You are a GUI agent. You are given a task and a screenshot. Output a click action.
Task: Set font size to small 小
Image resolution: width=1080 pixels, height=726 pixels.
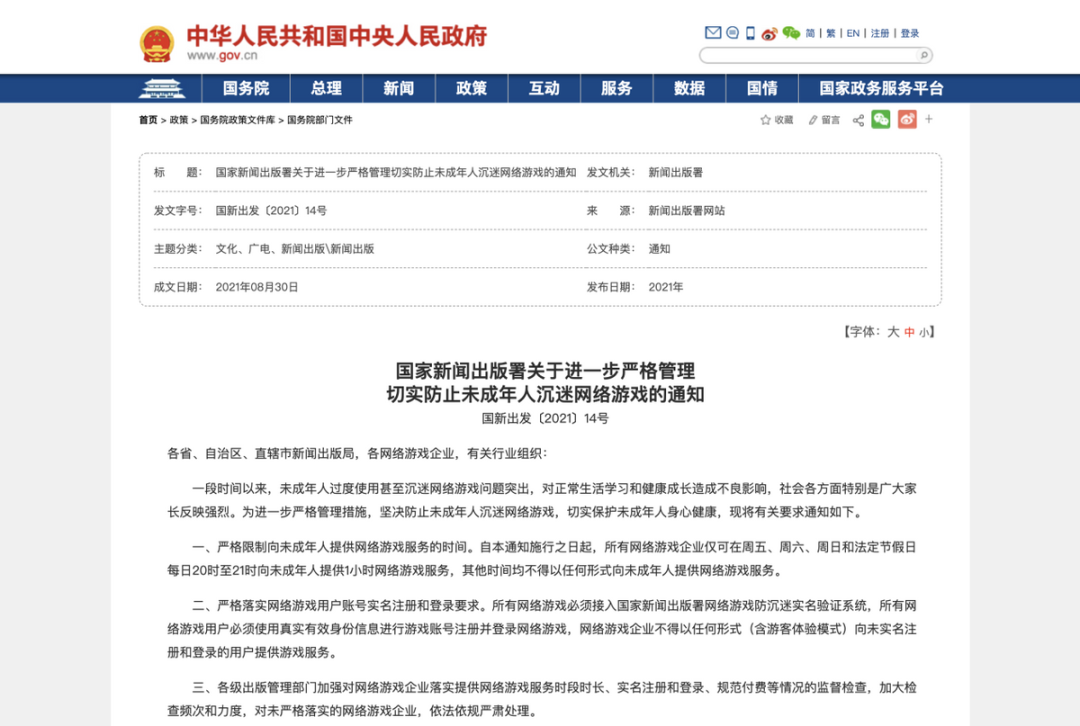tap(924, 332)
